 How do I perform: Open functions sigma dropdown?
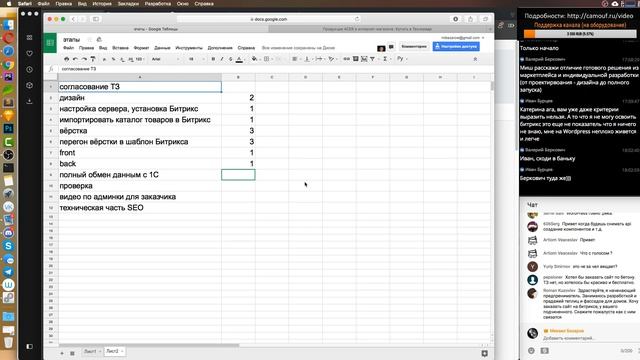tap(386, 59)
